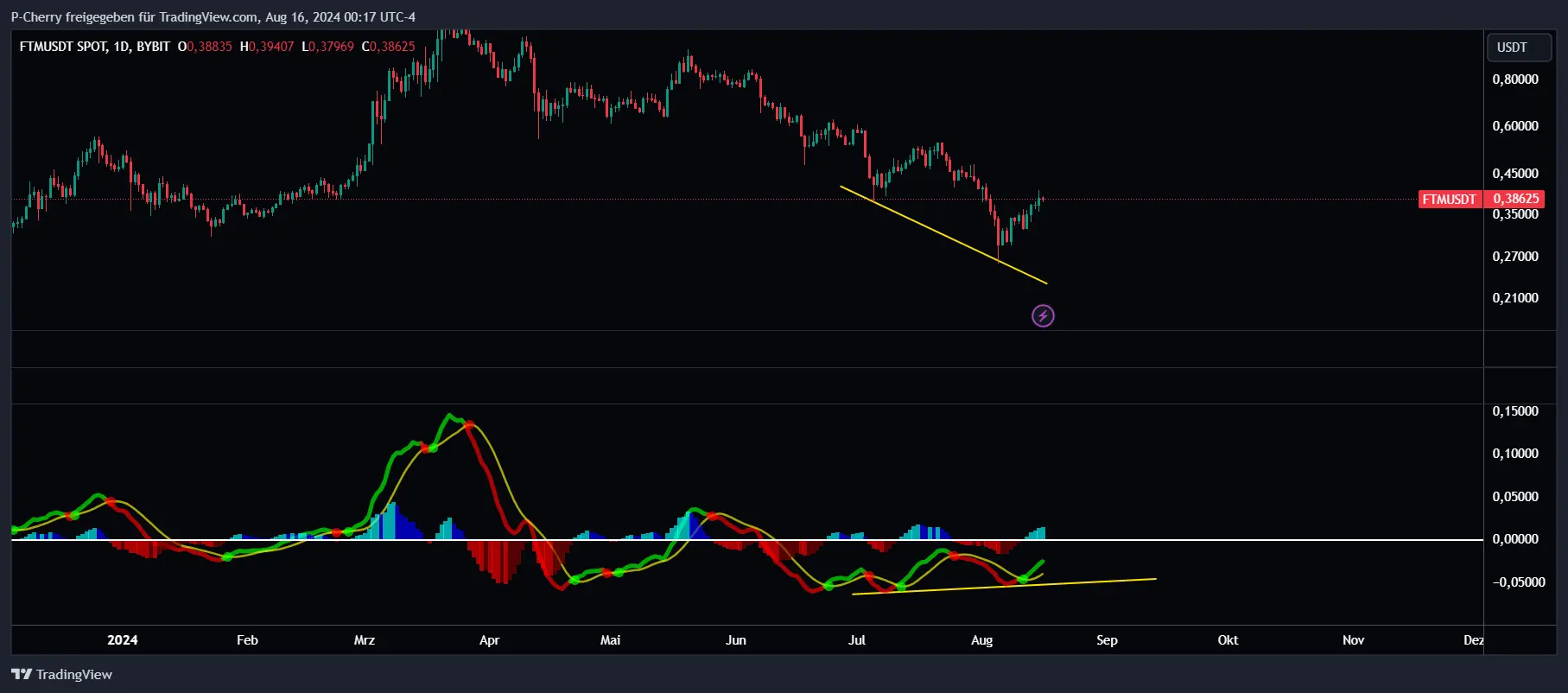Click the 2024 time axis label

click(123, 640)
